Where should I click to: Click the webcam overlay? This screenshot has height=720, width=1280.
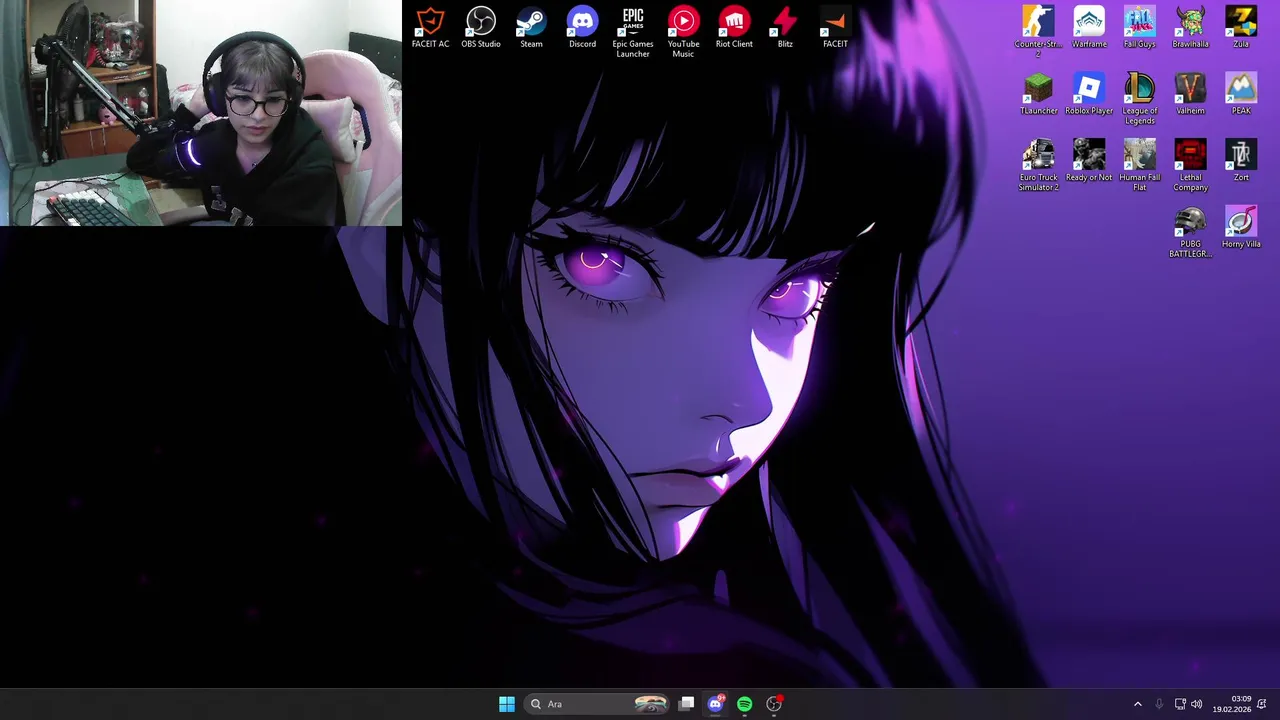point(201,113)
